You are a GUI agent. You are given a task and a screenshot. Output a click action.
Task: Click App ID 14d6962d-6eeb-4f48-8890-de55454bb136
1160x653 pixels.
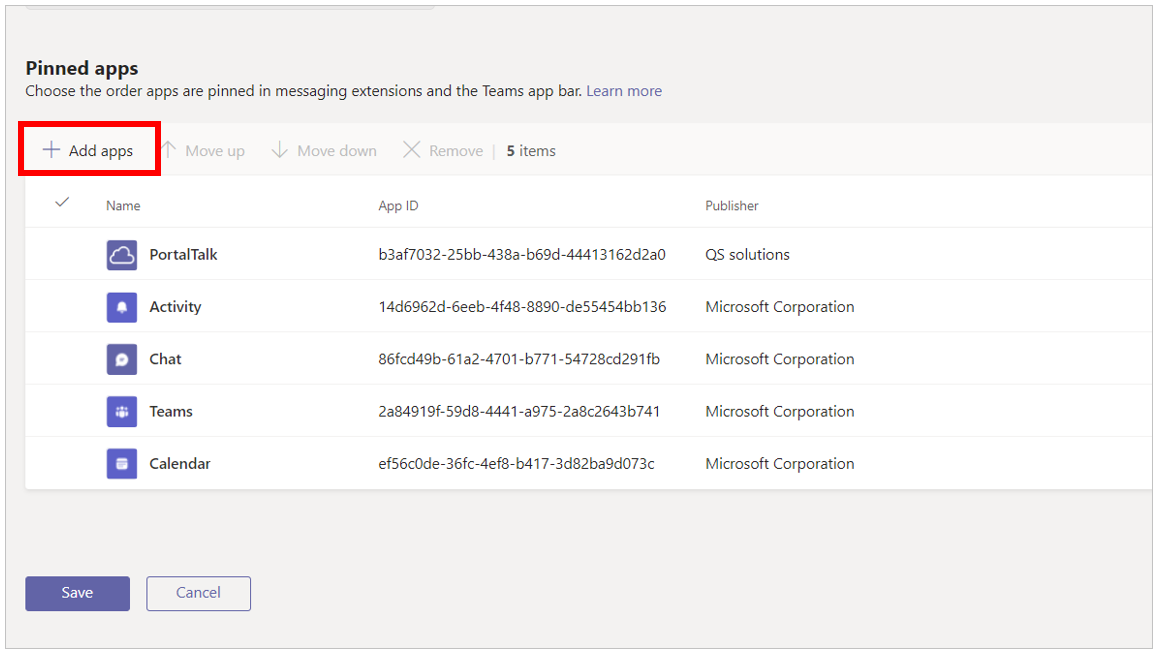(522, 307)
